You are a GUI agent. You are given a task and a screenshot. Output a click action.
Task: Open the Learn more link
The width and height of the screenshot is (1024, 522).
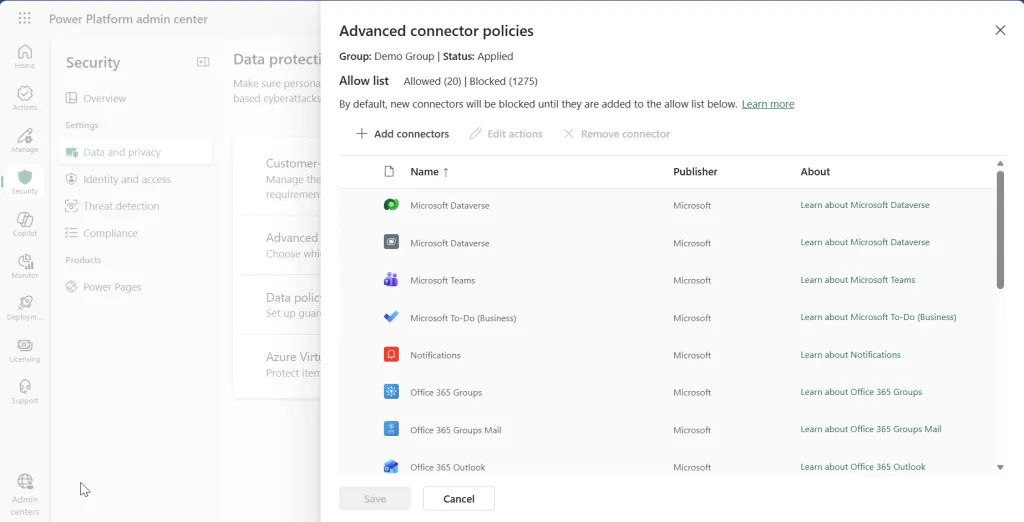click(768, 104)
